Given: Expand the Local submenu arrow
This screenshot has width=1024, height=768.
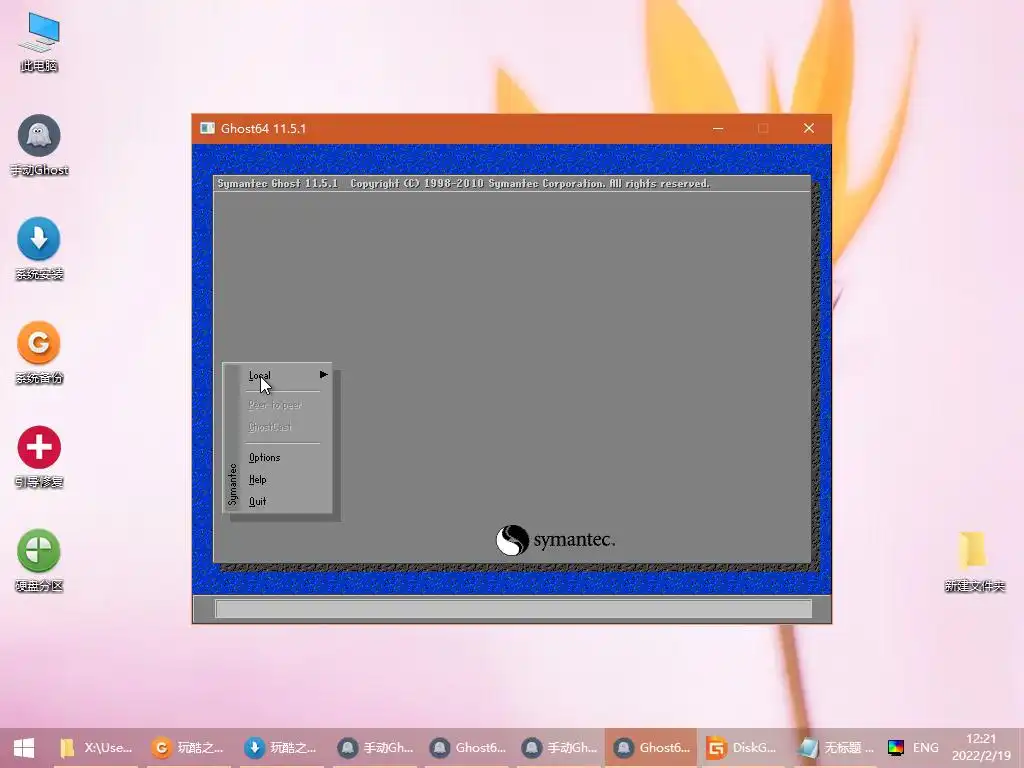Looking at the screenshot, I should tap(323, 374).
